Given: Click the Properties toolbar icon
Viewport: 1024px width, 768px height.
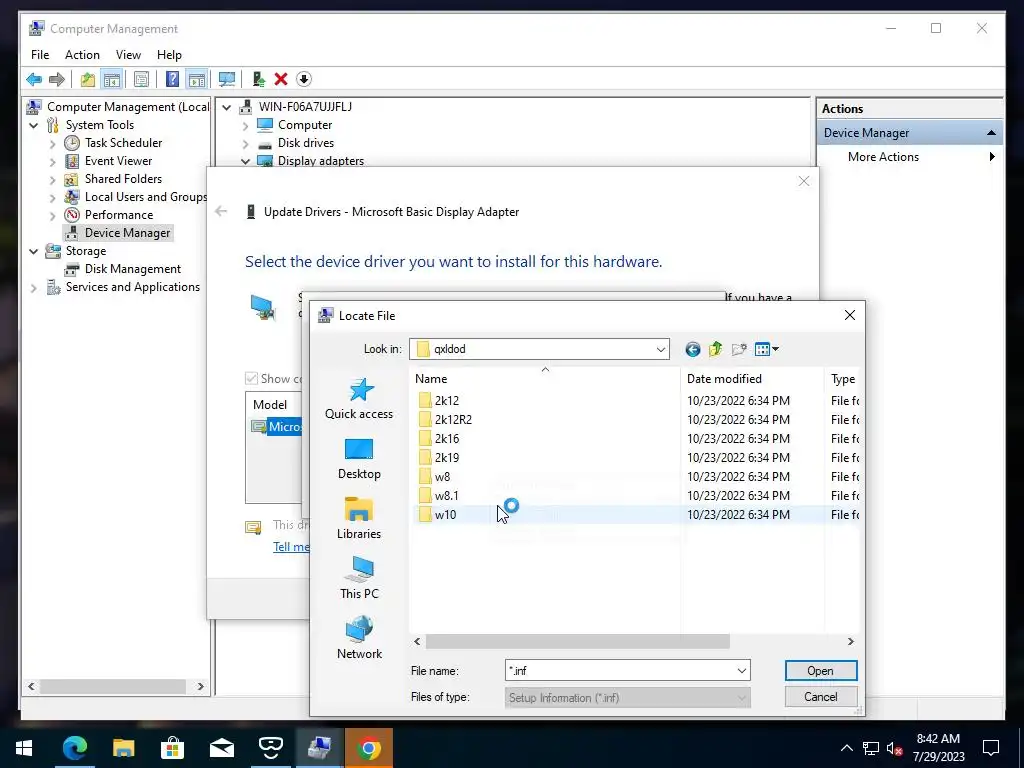Looking at the screenshot, I should (141, 80).
